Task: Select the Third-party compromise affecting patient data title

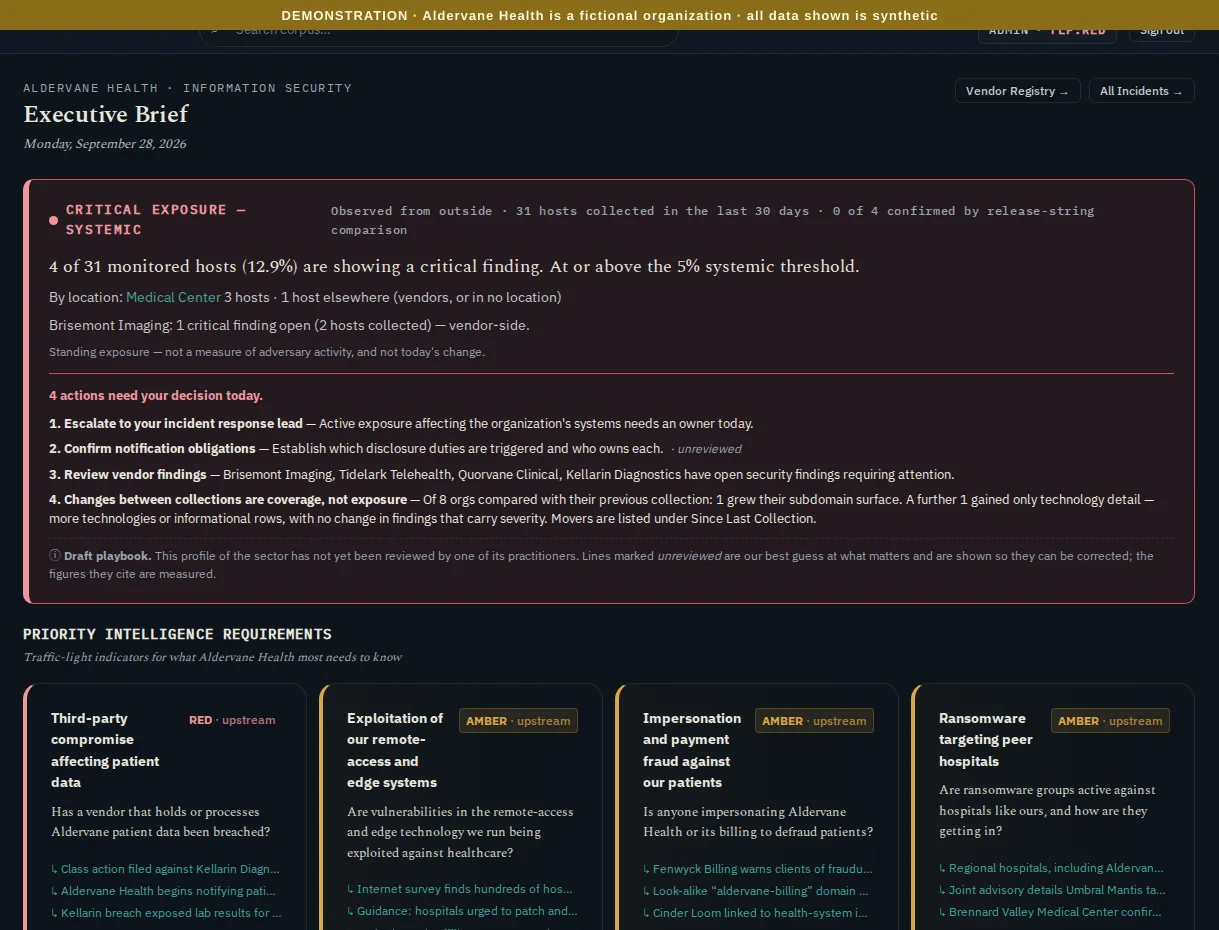Action: click(x=105, y=750)
